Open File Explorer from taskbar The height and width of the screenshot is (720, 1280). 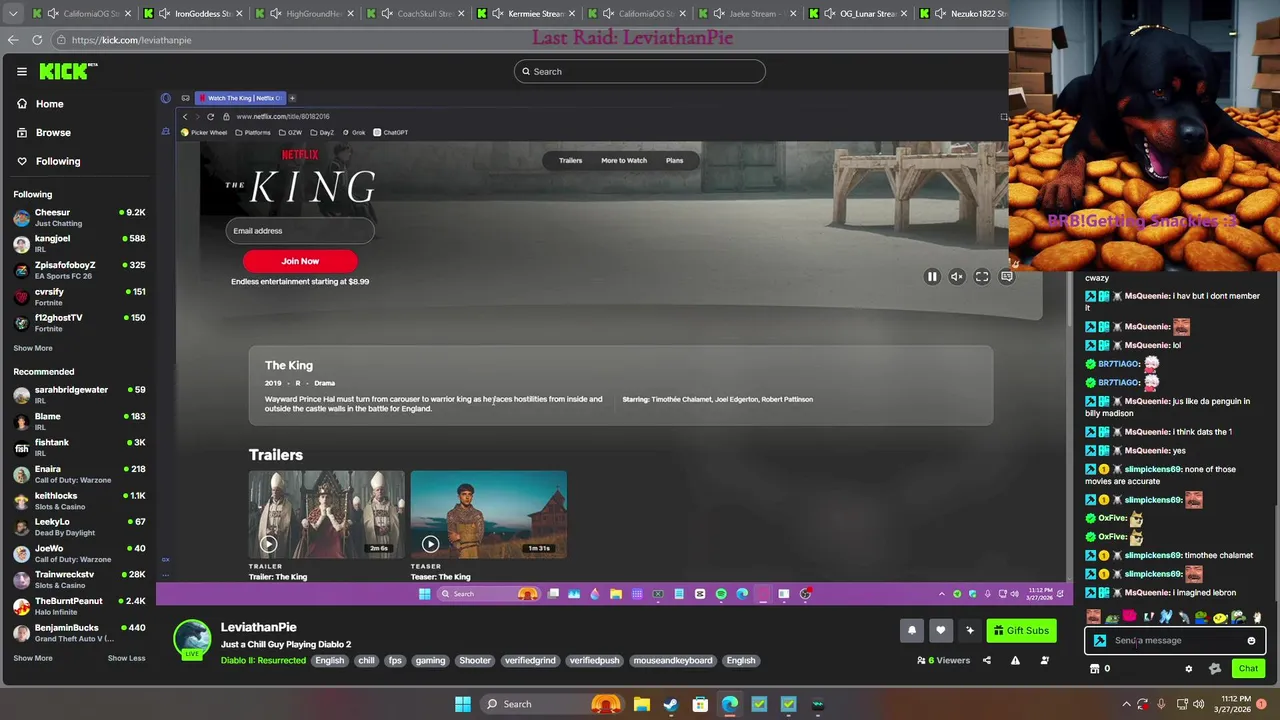point(642,704)
